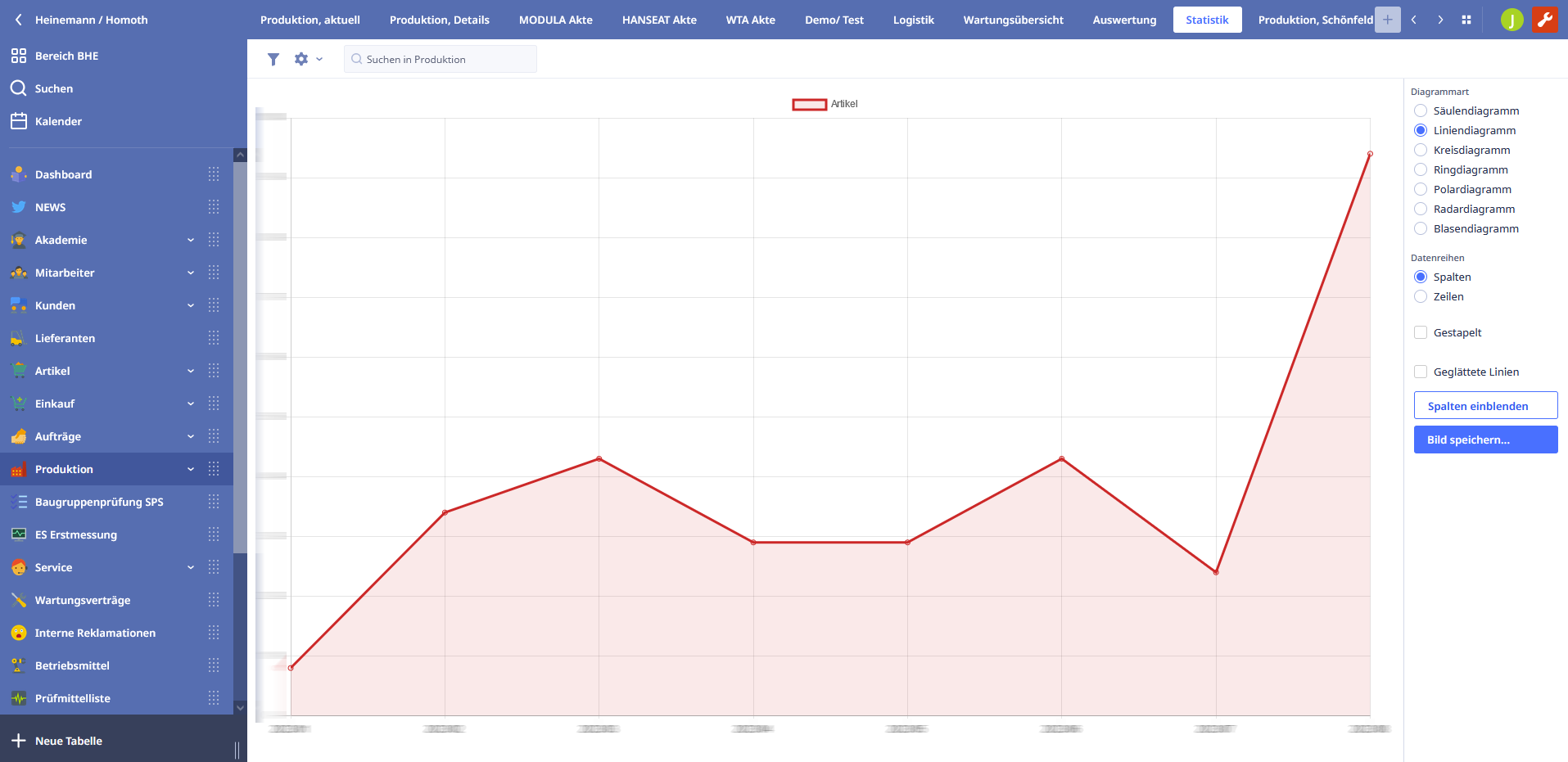Enable Geglättete Linien checkbox
Image resolution: width=1568 pixels, height=762 pixels.
click(x=1421, y=372)
